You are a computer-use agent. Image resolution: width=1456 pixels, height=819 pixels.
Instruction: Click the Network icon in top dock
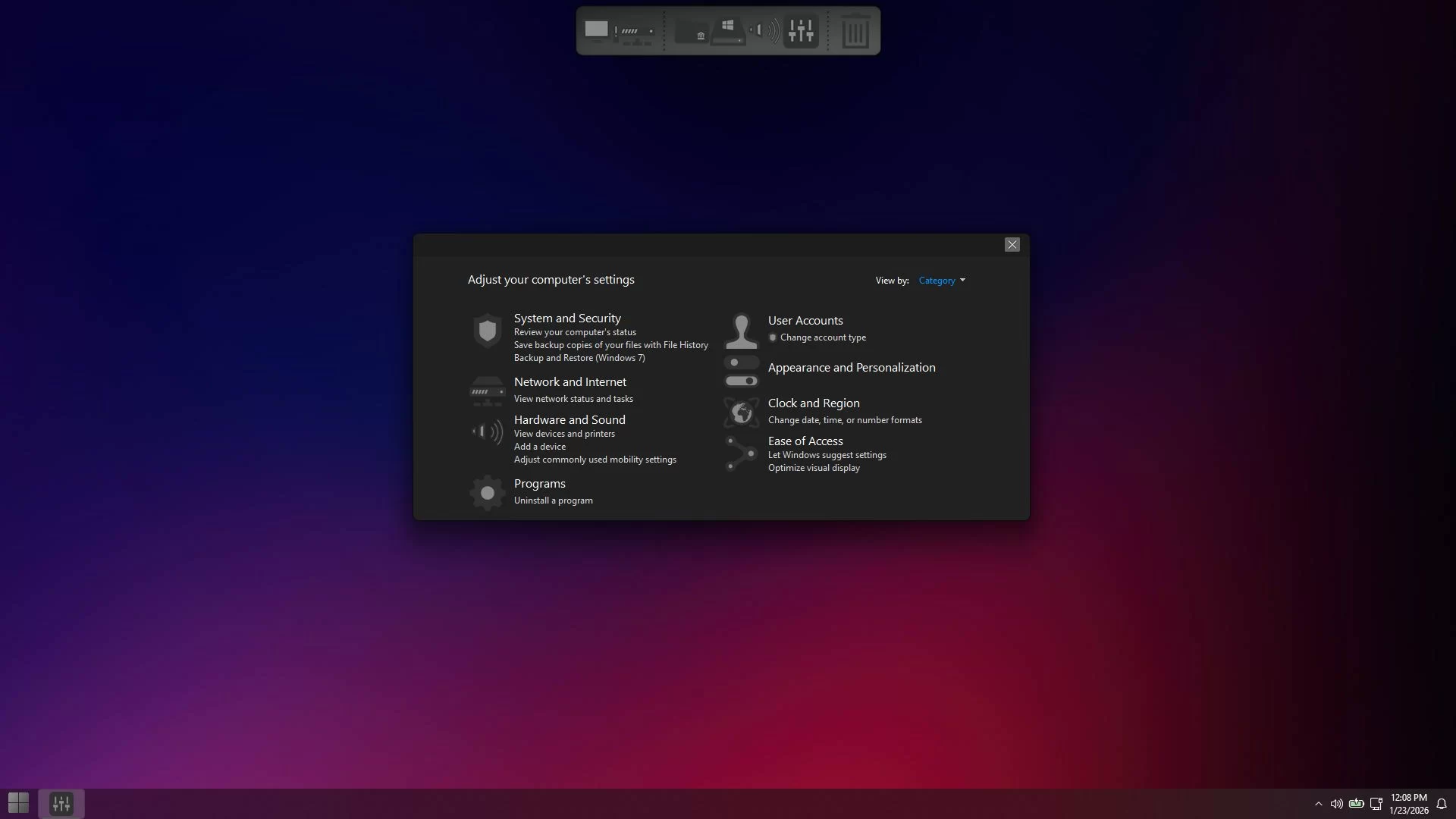(x=635, y=32)
